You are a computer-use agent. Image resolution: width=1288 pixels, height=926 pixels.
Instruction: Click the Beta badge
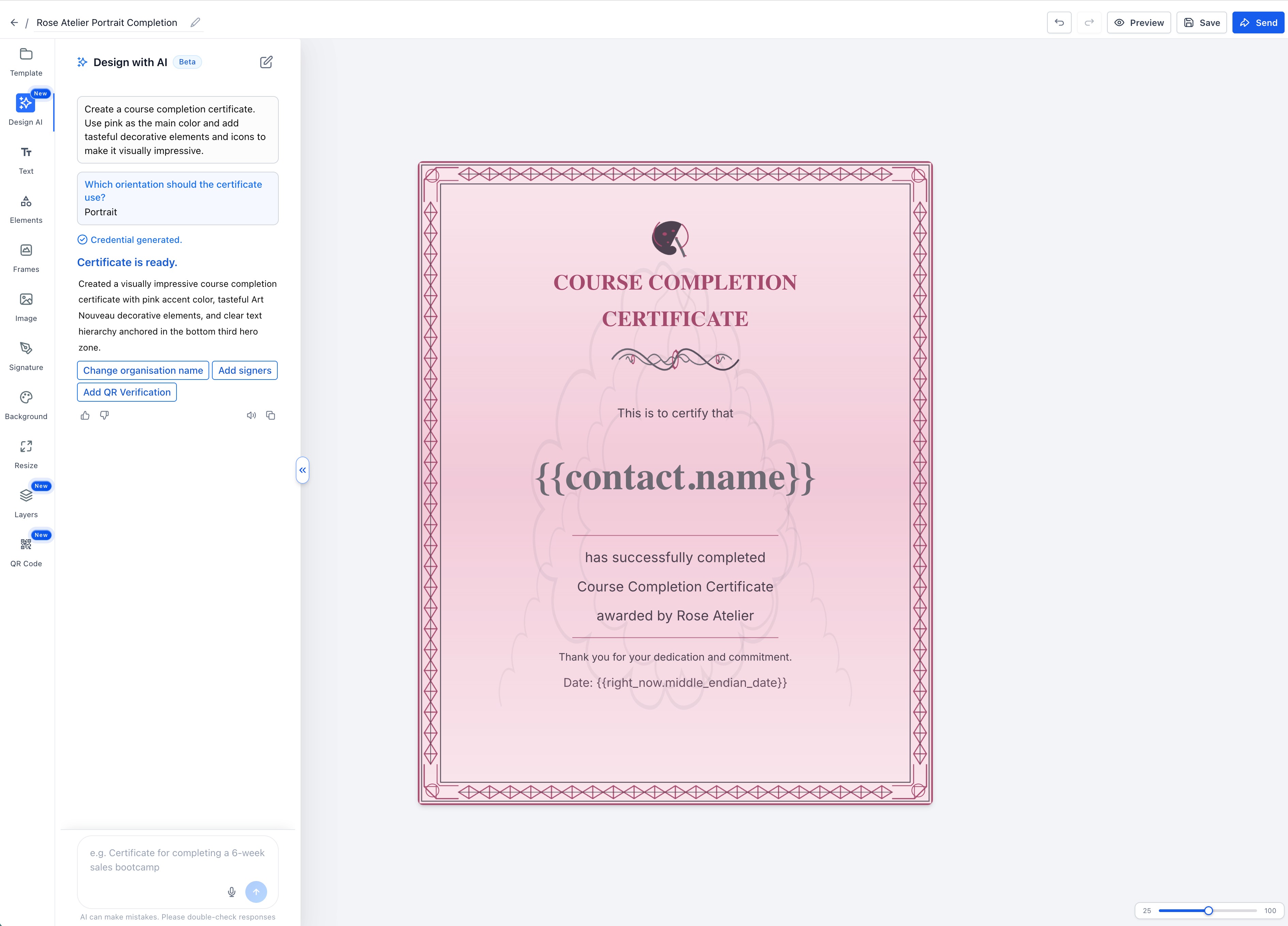pos(187,62)
